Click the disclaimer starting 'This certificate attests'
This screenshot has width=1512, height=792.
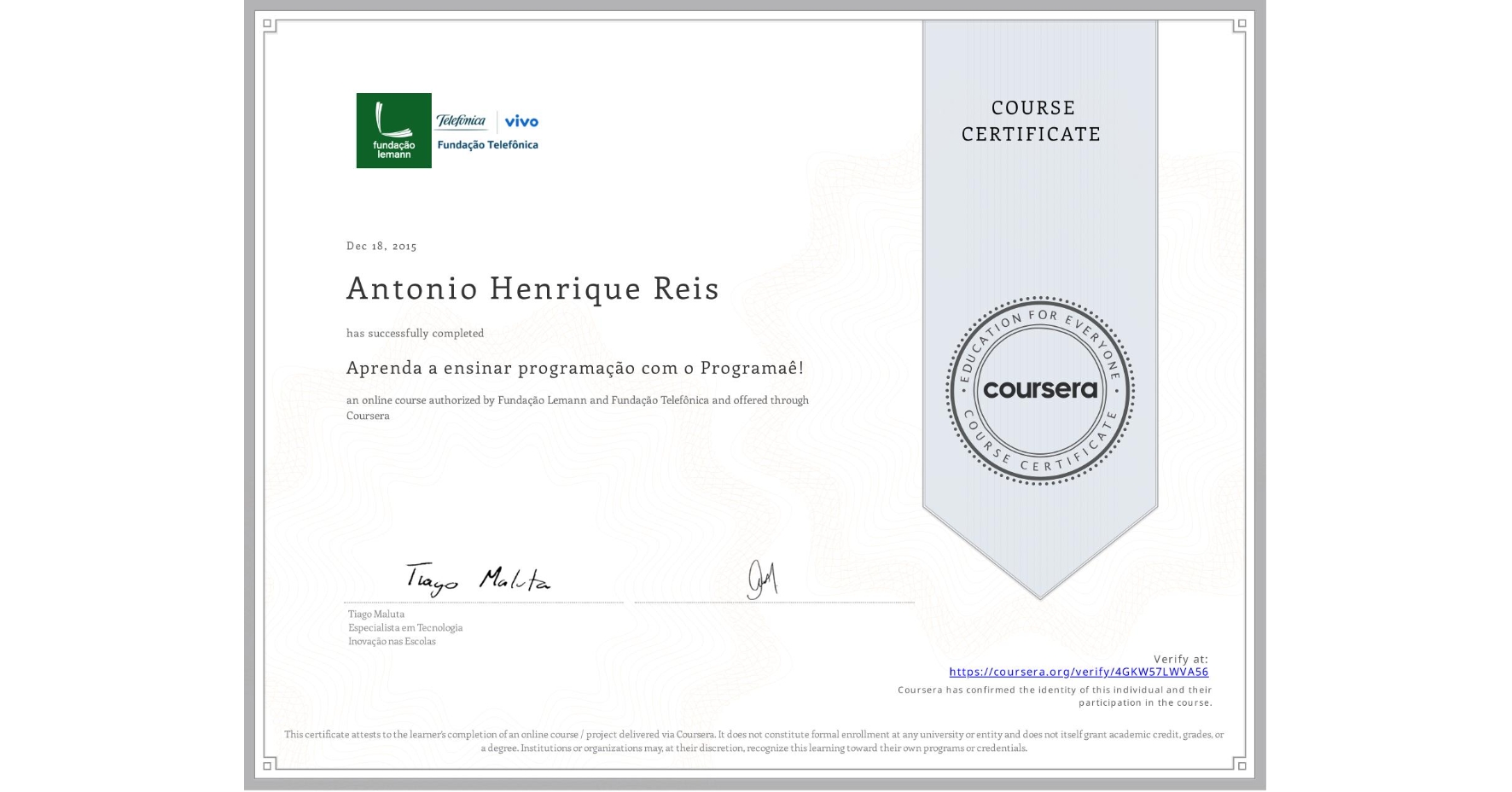point(754,741)
